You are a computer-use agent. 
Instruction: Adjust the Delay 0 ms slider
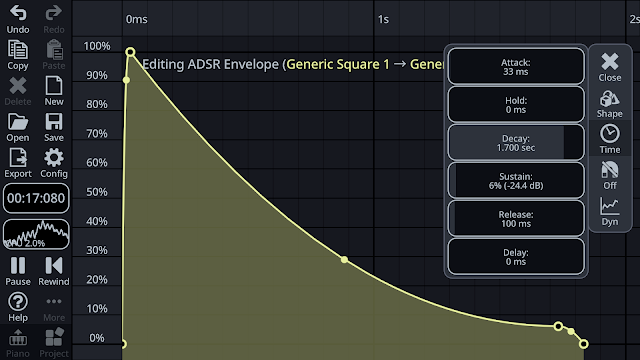point(516,256)
